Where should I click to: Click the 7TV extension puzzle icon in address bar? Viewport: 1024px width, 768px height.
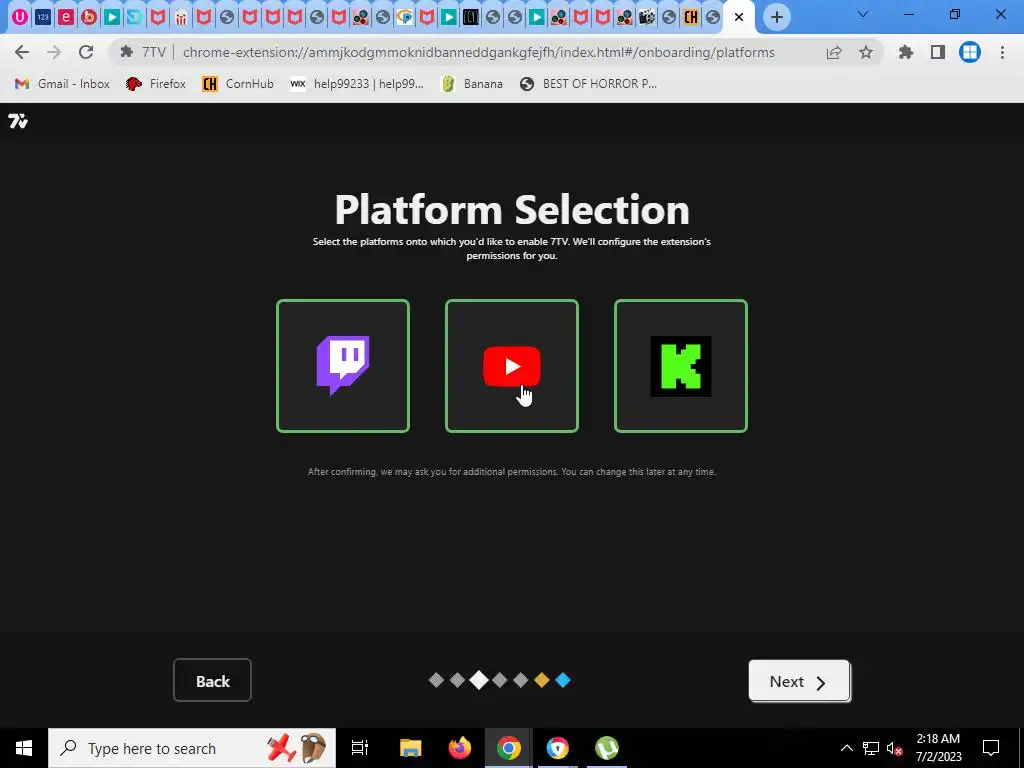tap(127, 52)
